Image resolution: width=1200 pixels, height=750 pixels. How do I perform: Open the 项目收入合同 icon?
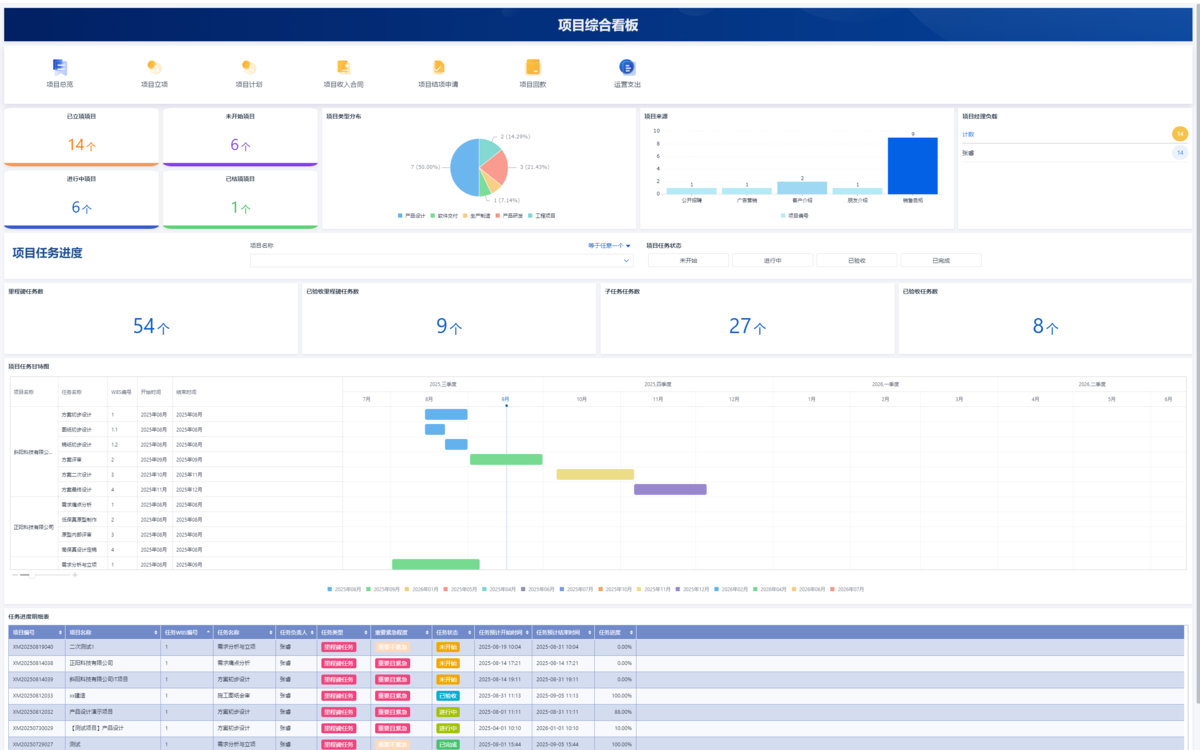tap(343, 67)
